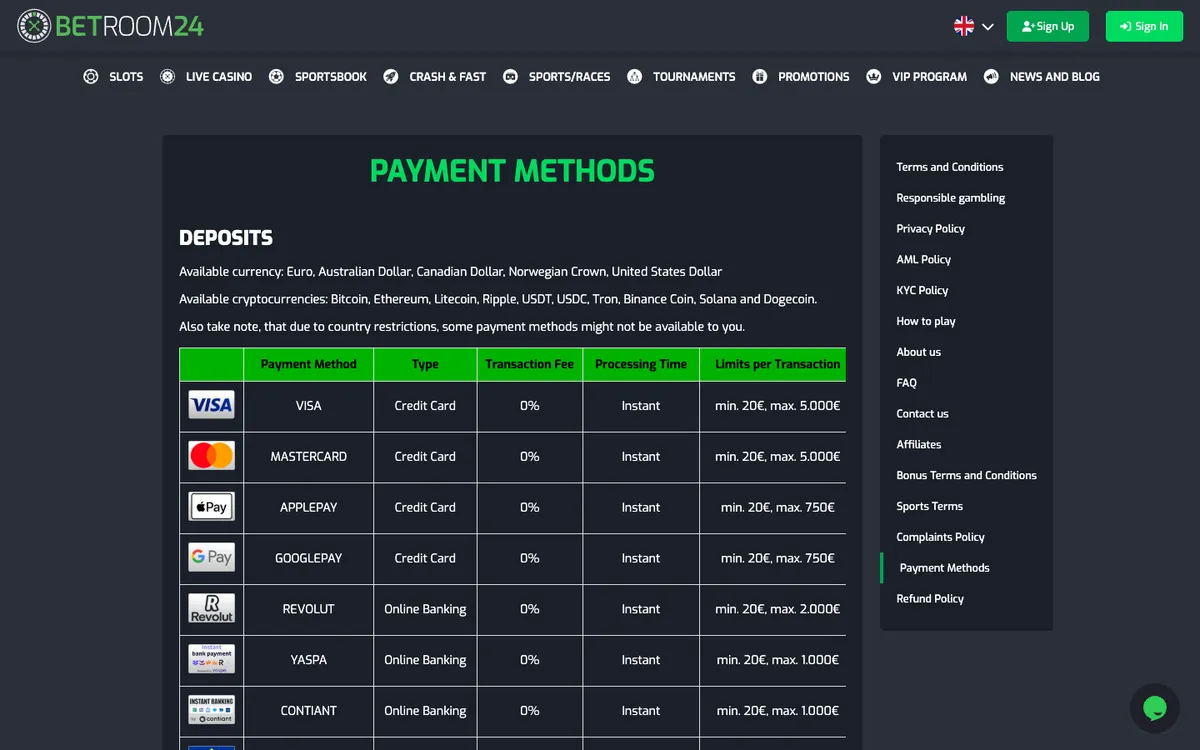Open AML Policy sidebar link

click(x=924, y=260)
